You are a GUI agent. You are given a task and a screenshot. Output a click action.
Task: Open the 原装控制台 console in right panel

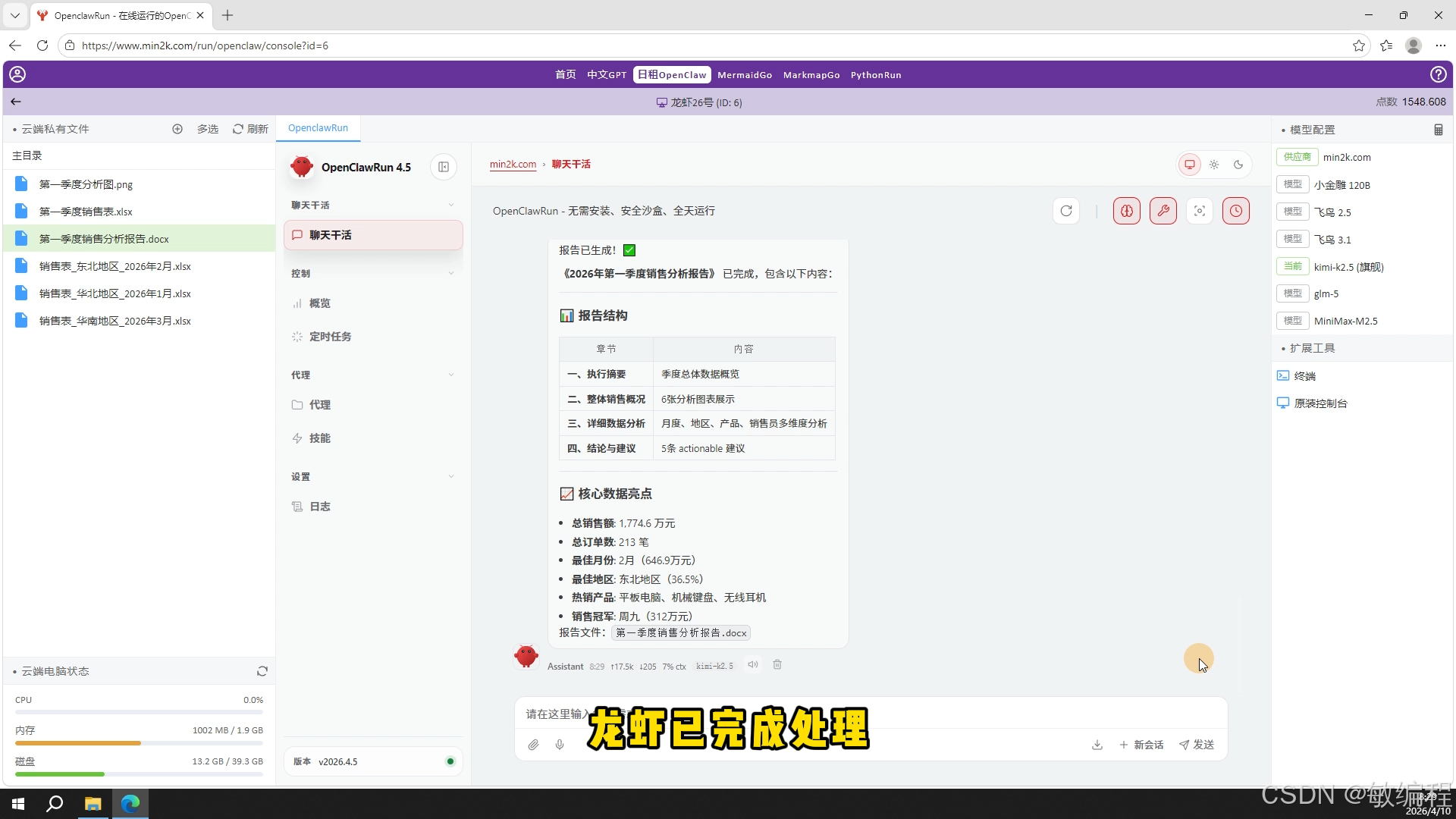pos(1319,403)
